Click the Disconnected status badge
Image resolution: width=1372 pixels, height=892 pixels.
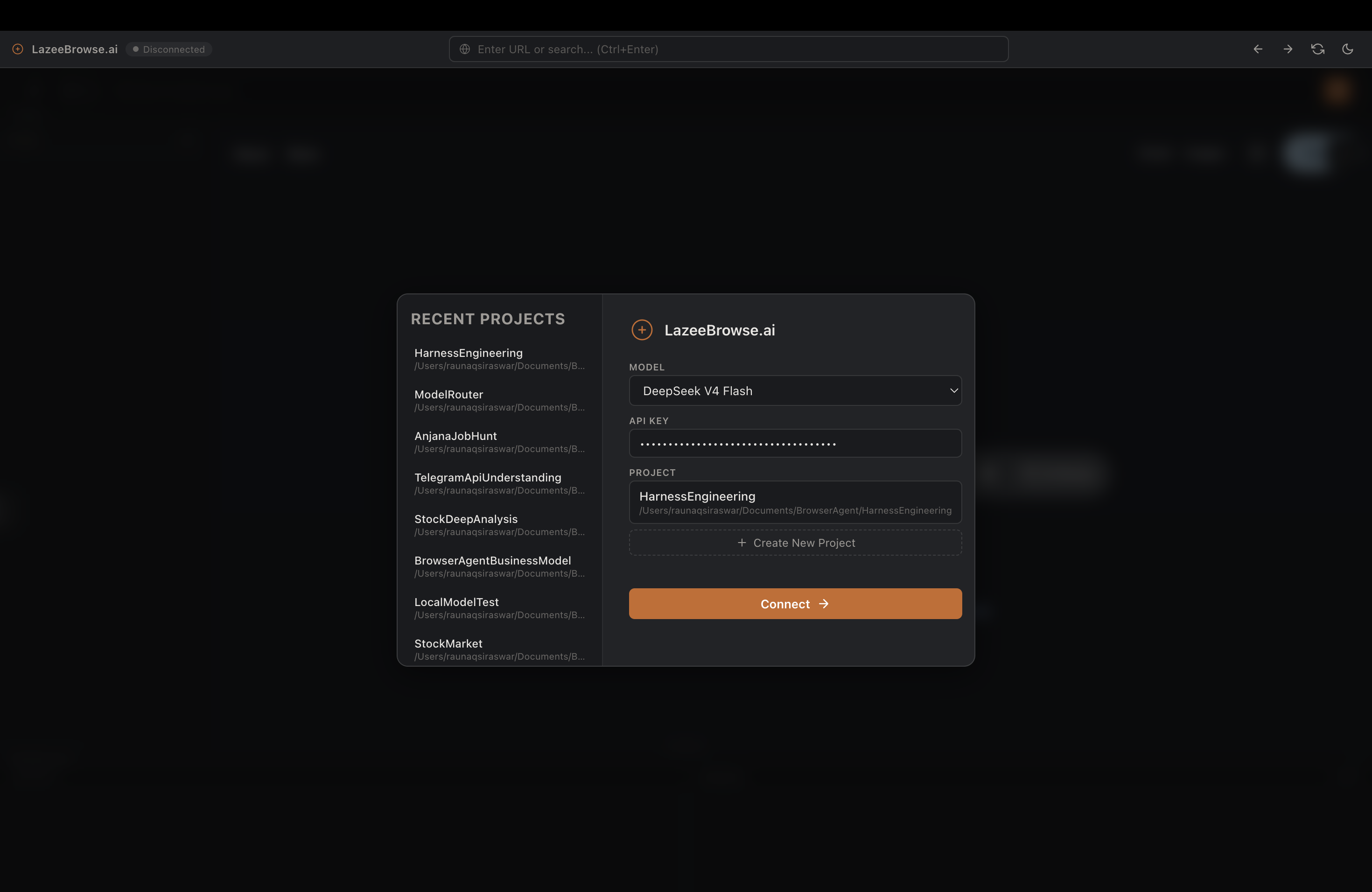[x=169, y=49]
